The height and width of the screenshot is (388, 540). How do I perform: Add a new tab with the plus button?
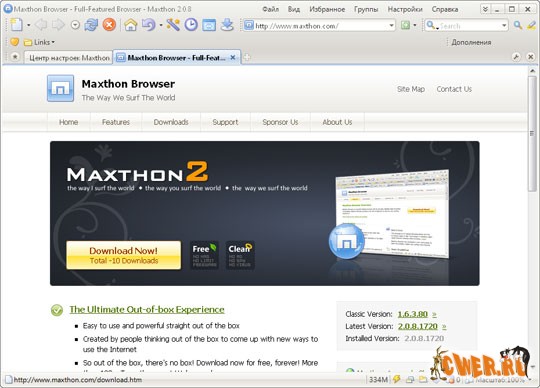[247, 57]
